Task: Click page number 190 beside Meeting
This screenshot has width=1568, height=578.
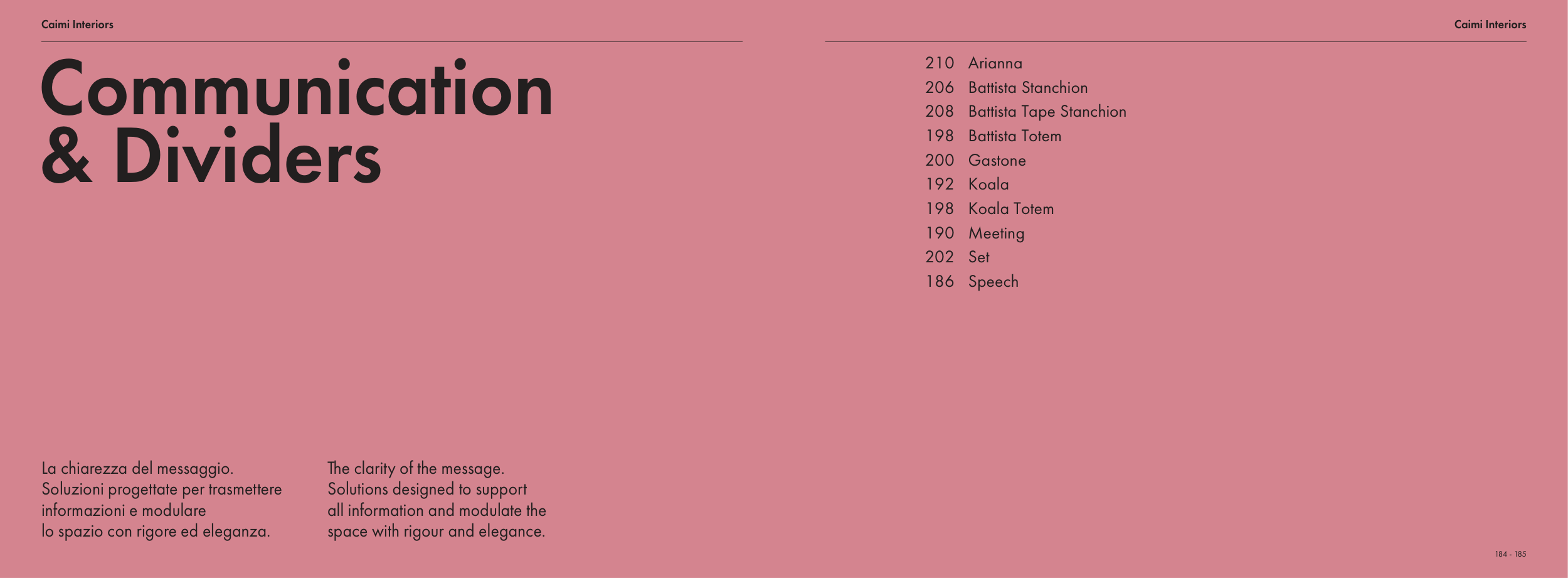Action: coord(939,233)
